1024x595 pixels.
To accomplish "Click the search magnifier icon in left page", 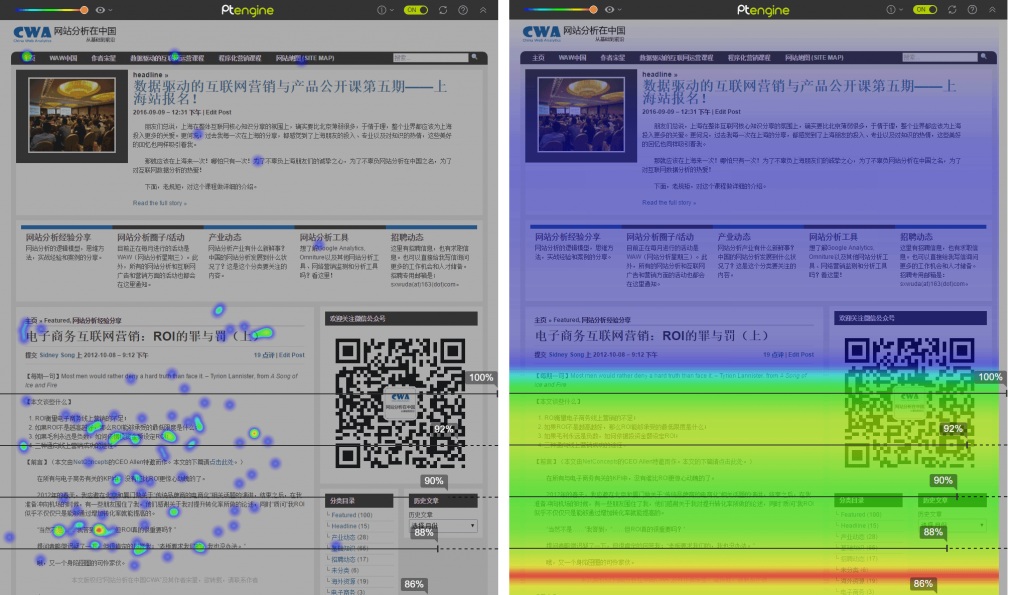I will (x=475, y=57).
